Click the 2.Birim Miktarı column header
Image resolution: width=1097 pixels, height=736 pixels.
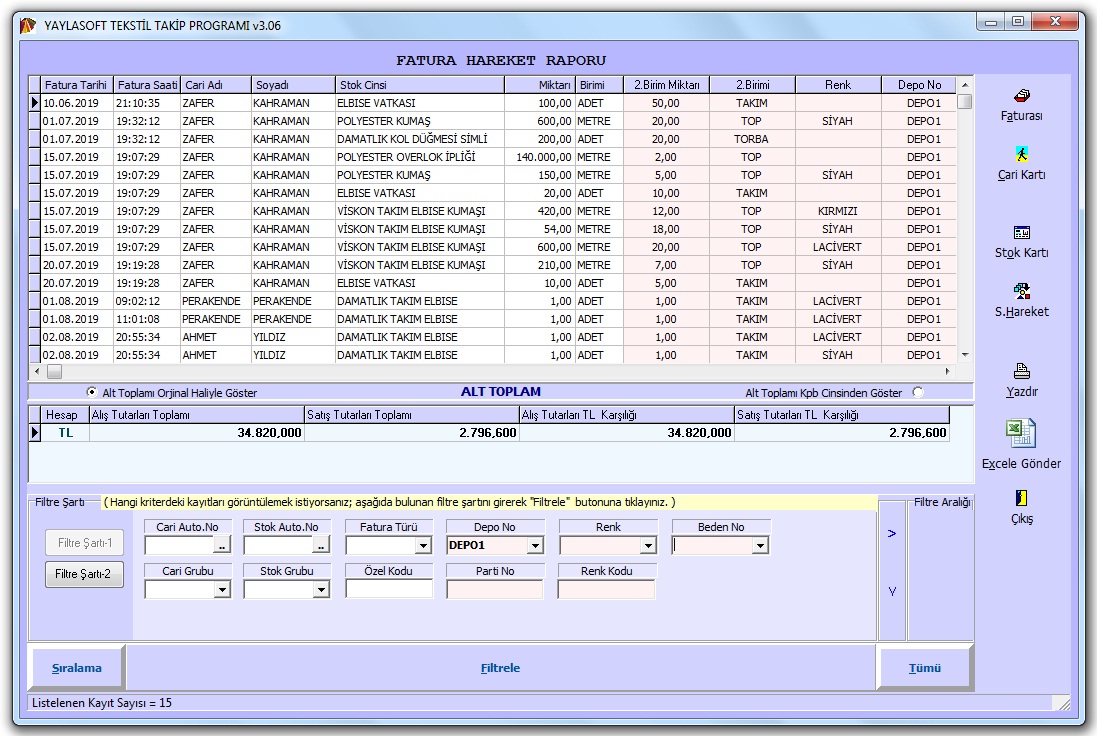[x=666, y=85]
